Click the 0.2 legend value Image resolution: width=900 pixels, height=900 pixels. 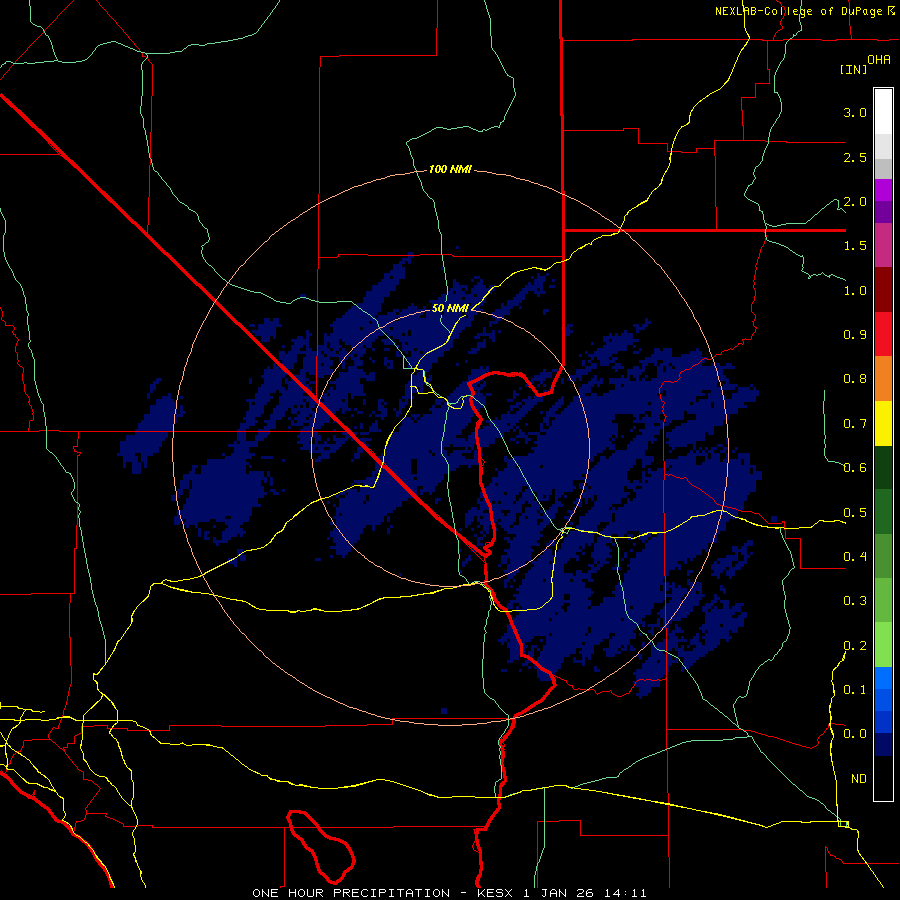(855, 646)
